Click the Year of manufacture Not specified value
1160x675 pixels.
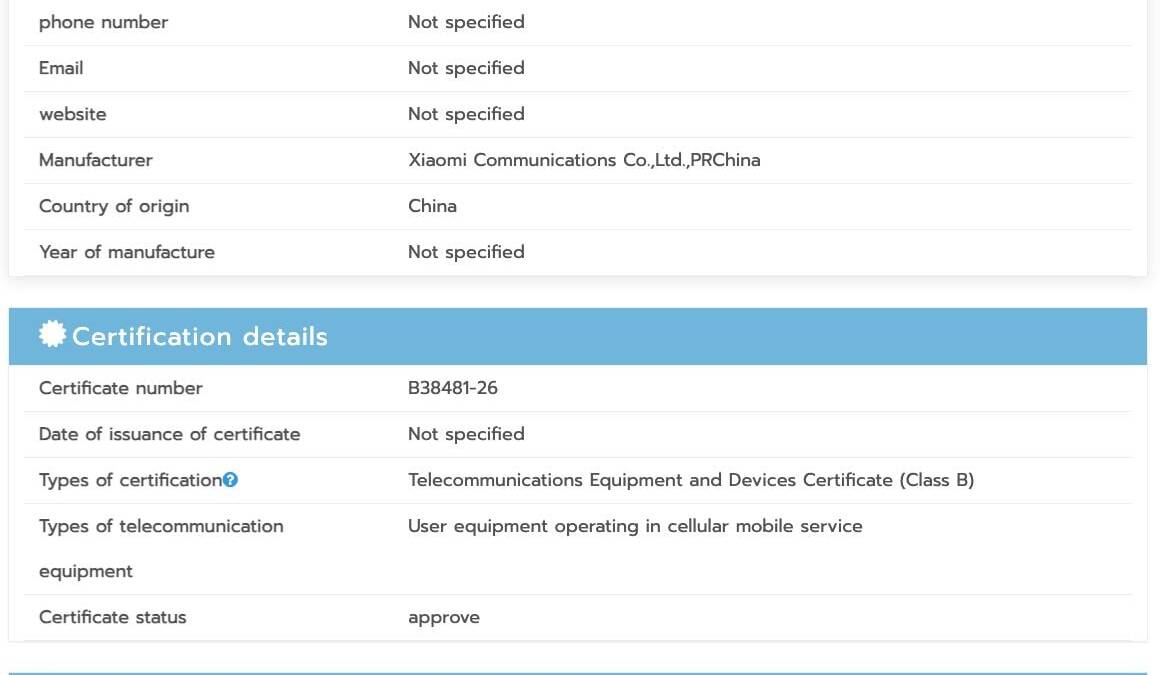[466, 252]
